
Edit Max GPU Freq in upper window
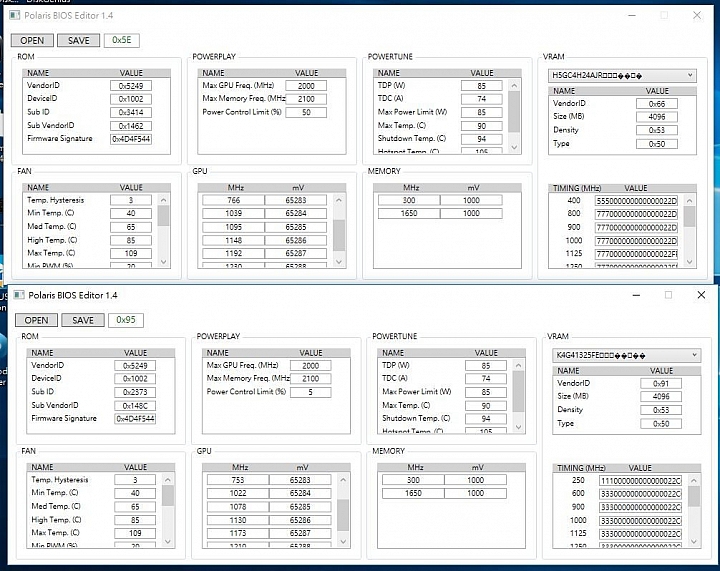306,85
